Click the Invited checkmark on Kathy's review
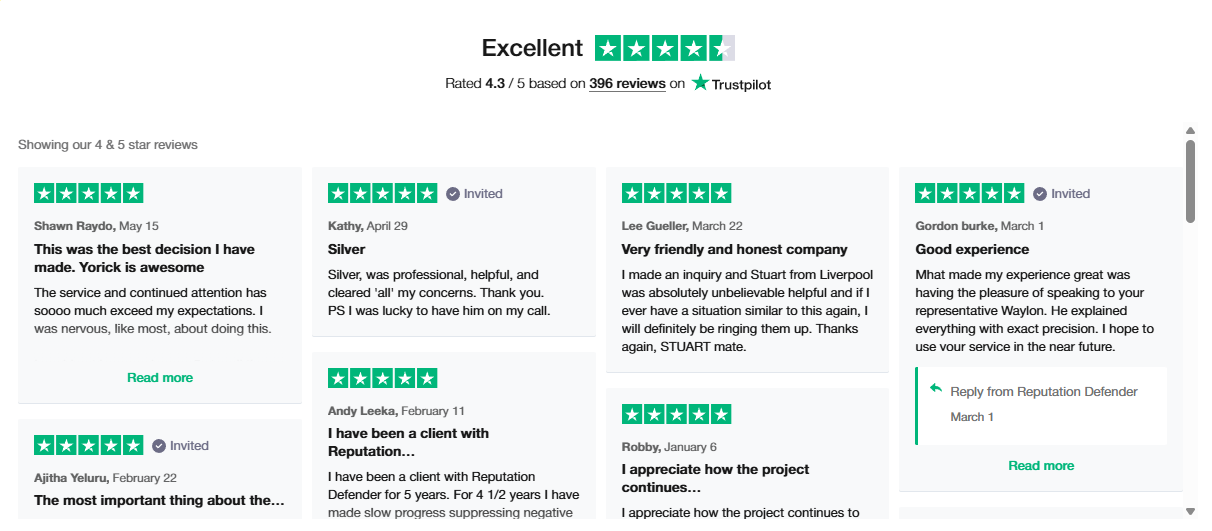The image size is (1212, 531). (x=453, y=194)
